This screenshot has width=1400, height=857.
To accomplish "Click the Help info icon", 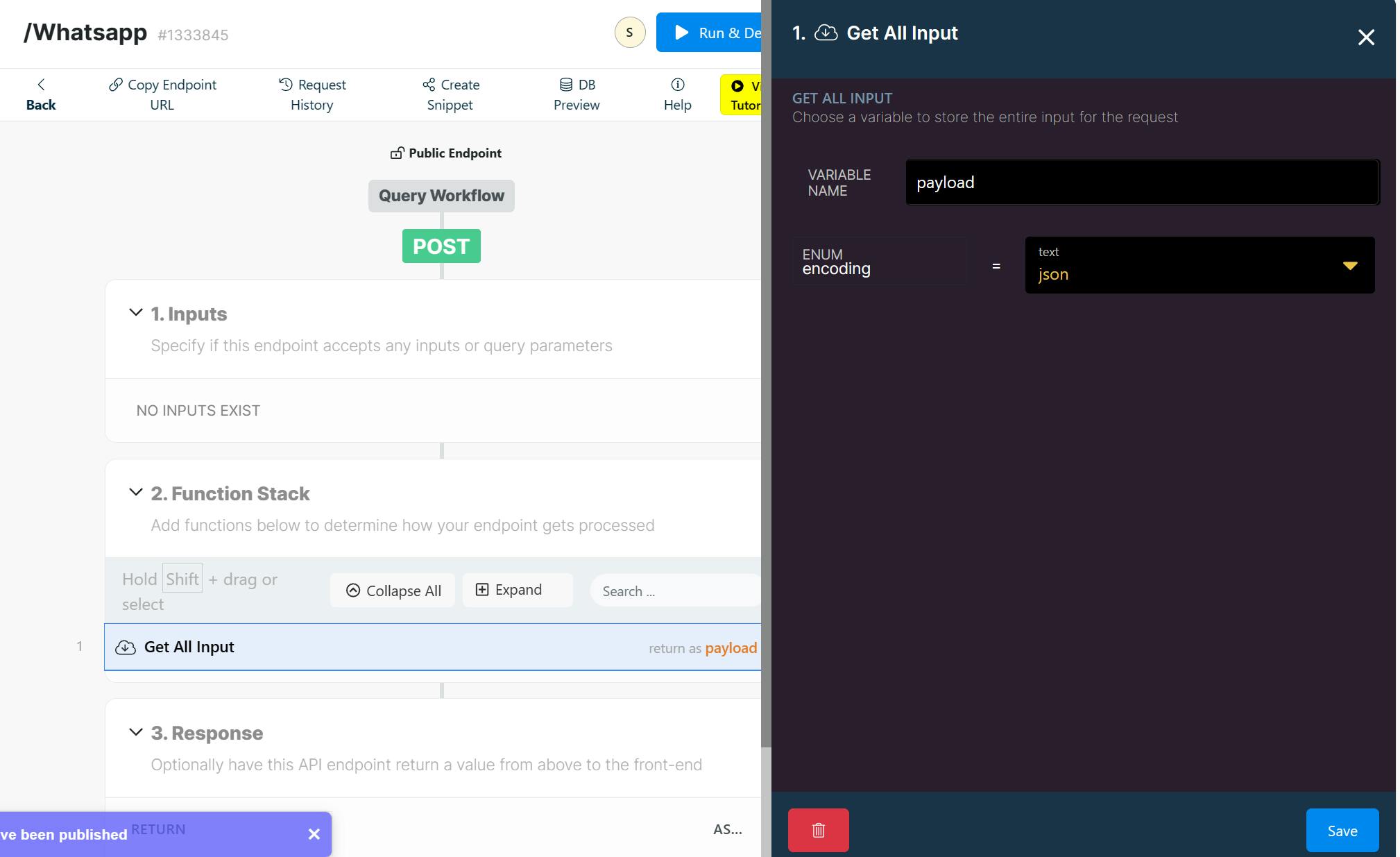I will point(677,85).
